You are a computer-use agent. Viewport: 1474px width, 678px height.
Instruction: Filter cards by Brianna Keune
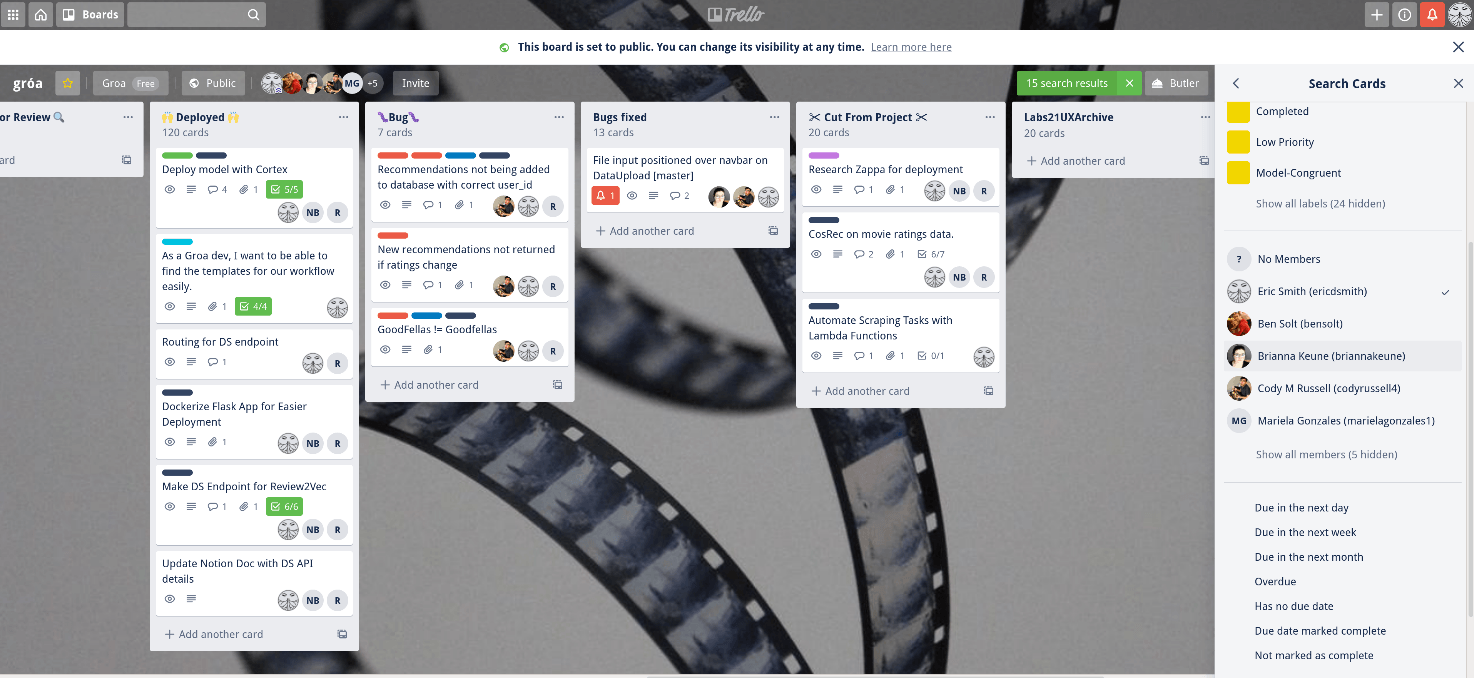pyautogui.click(x=1342, y=356)
